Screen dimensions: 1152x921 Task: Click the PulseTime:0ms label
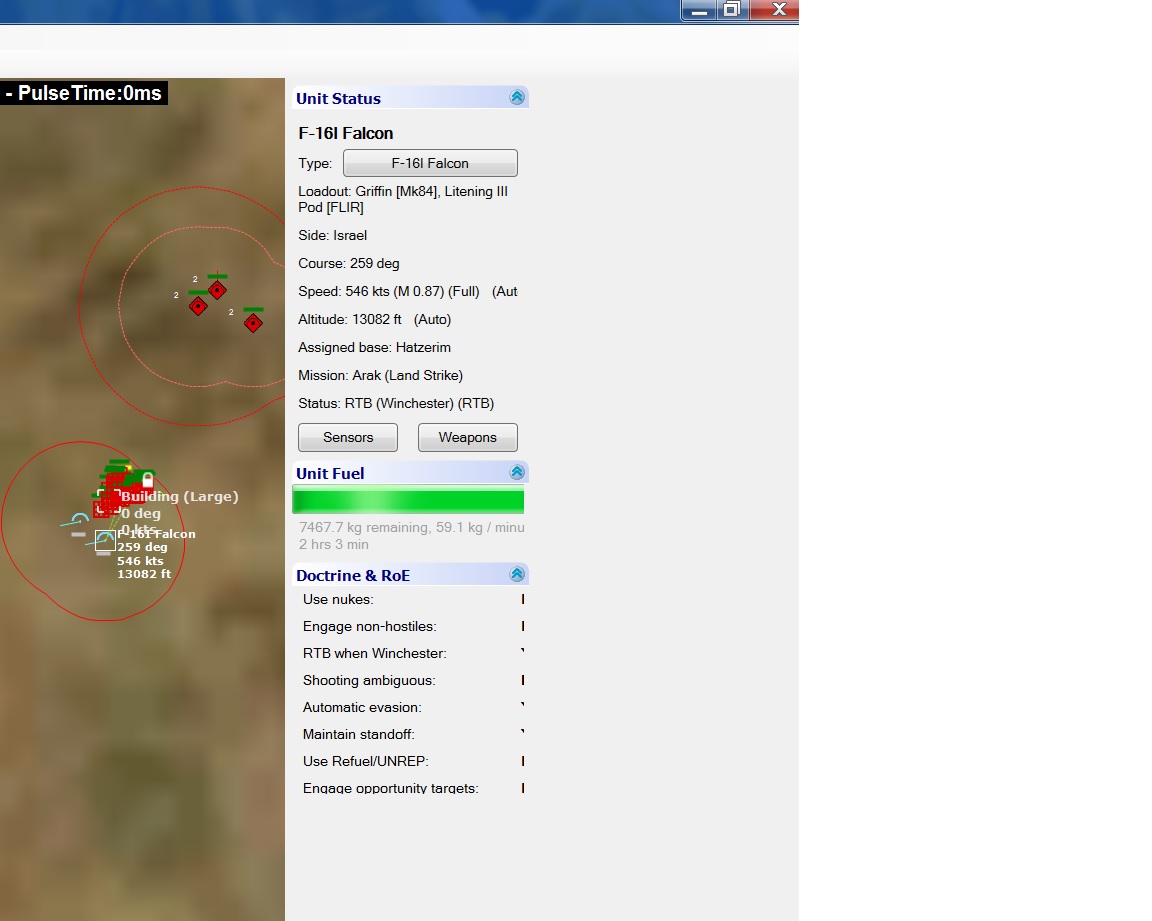click(x=84, y=93)
